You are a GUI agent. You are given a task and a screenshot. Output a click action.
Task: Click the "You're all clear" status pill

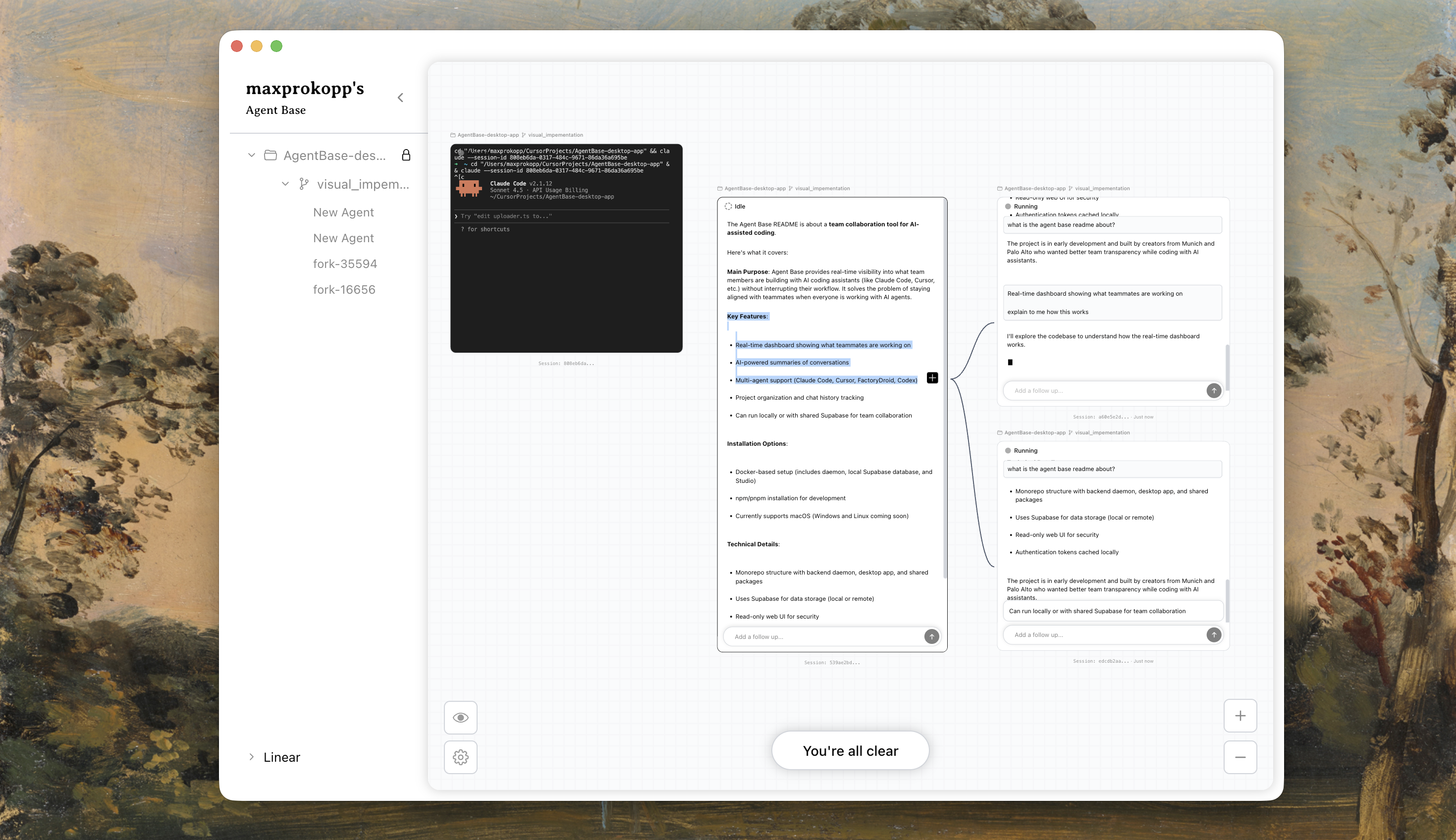coord(850,750)
